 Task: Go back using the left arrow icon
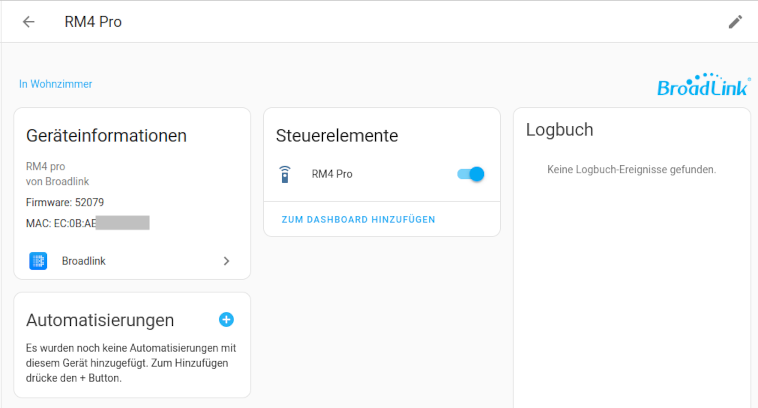29,22
